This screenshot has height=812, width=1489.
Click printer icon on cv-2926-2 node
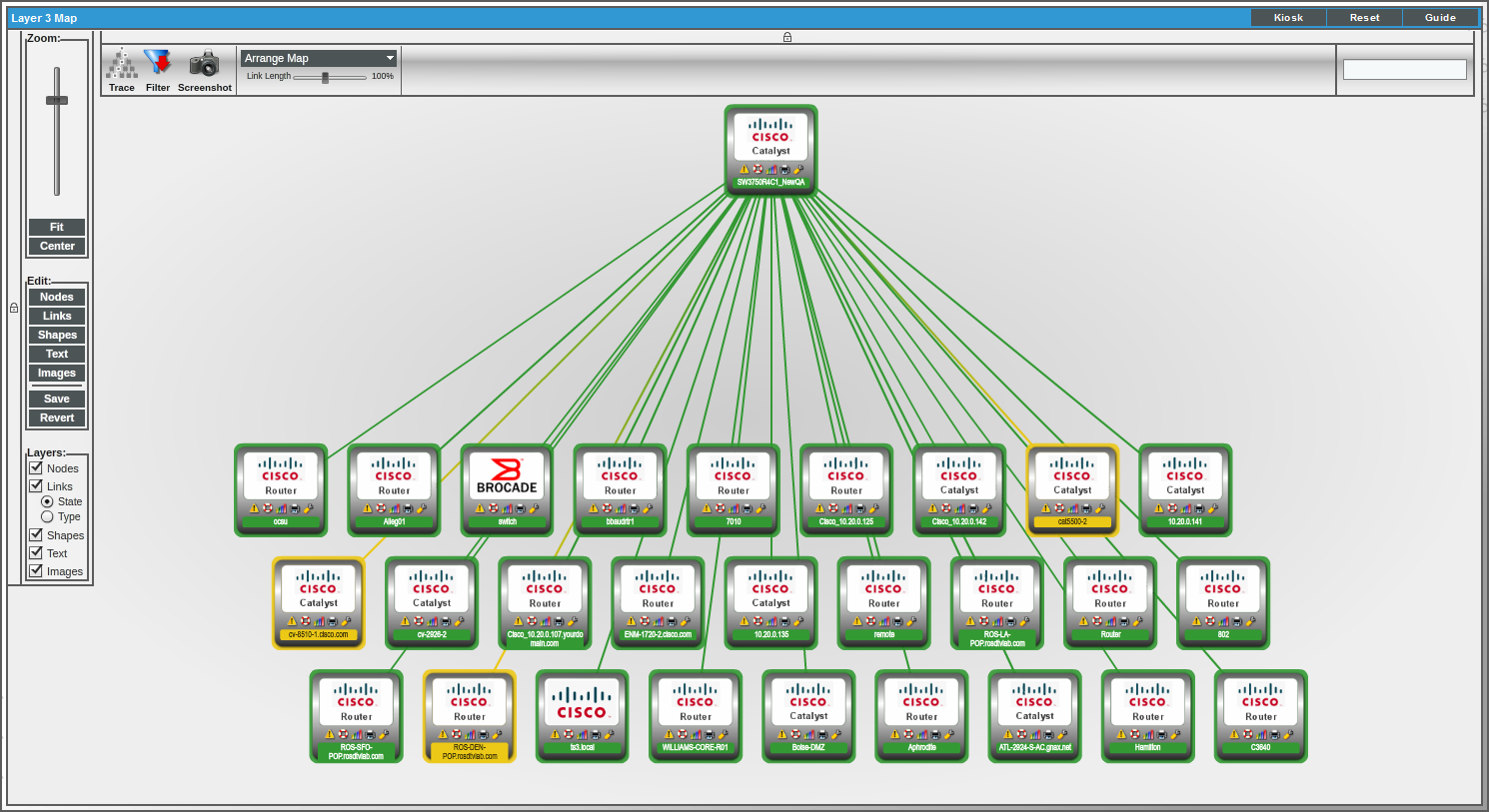click(x=446, y=621)
